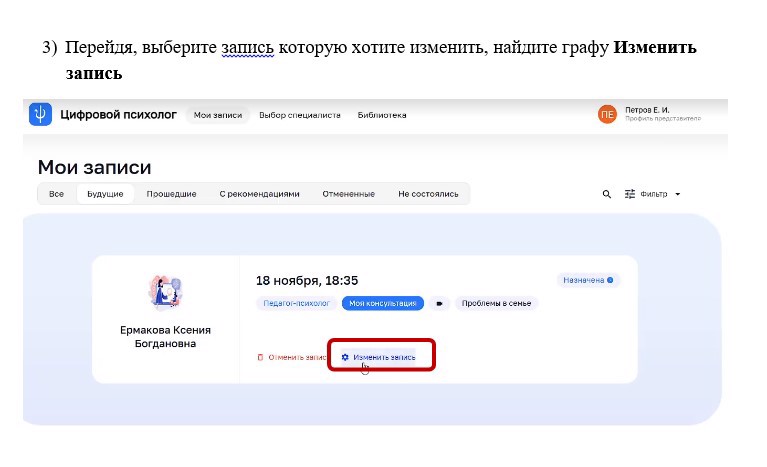Switch to the Все tab
Viewport: 767px width, 467px height.
[x=56, y=194]
